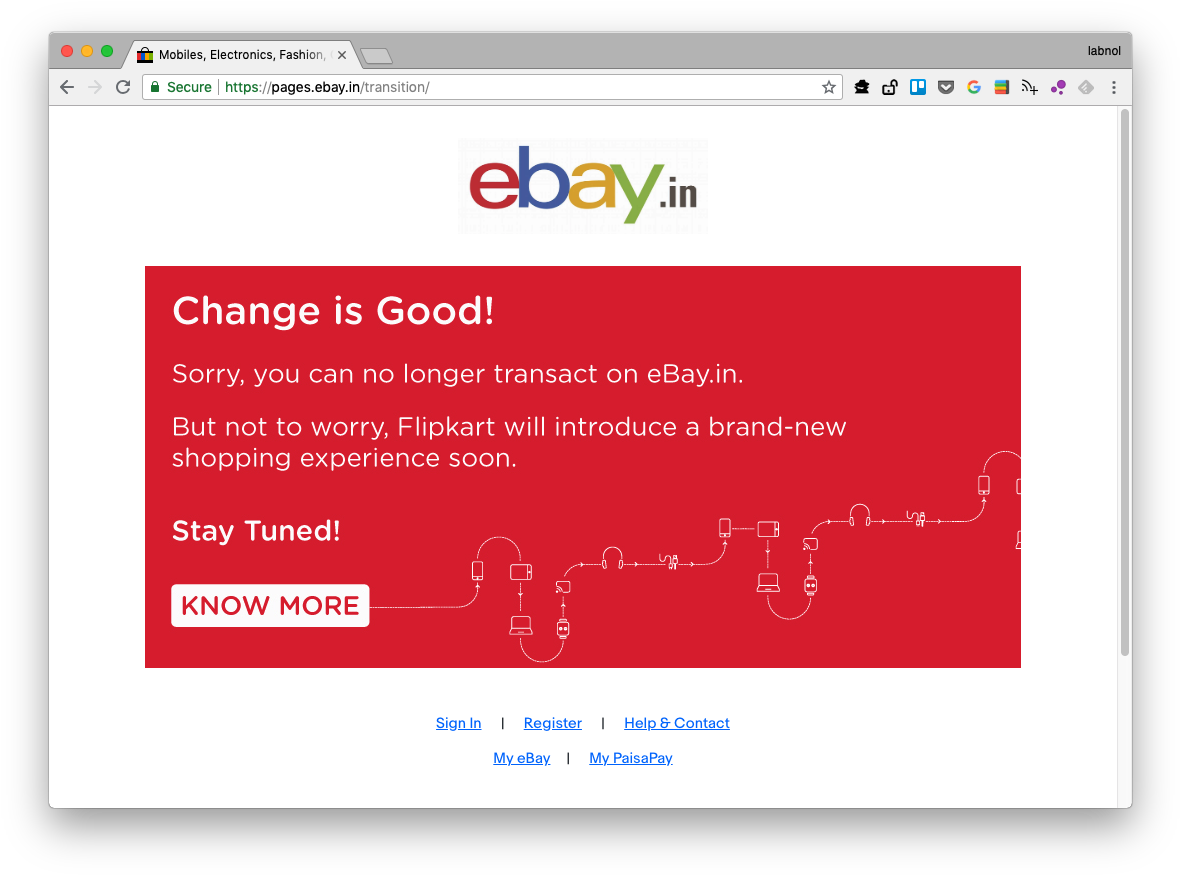This screenshot has height=875, width=1180.
Task: Bookmark this page with the star icon
Action: (829, 87)
